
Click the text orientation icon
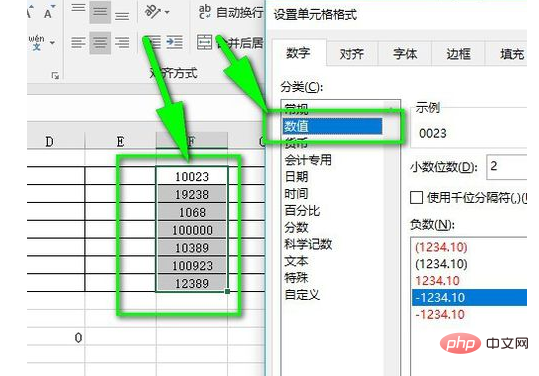point(153,11)
